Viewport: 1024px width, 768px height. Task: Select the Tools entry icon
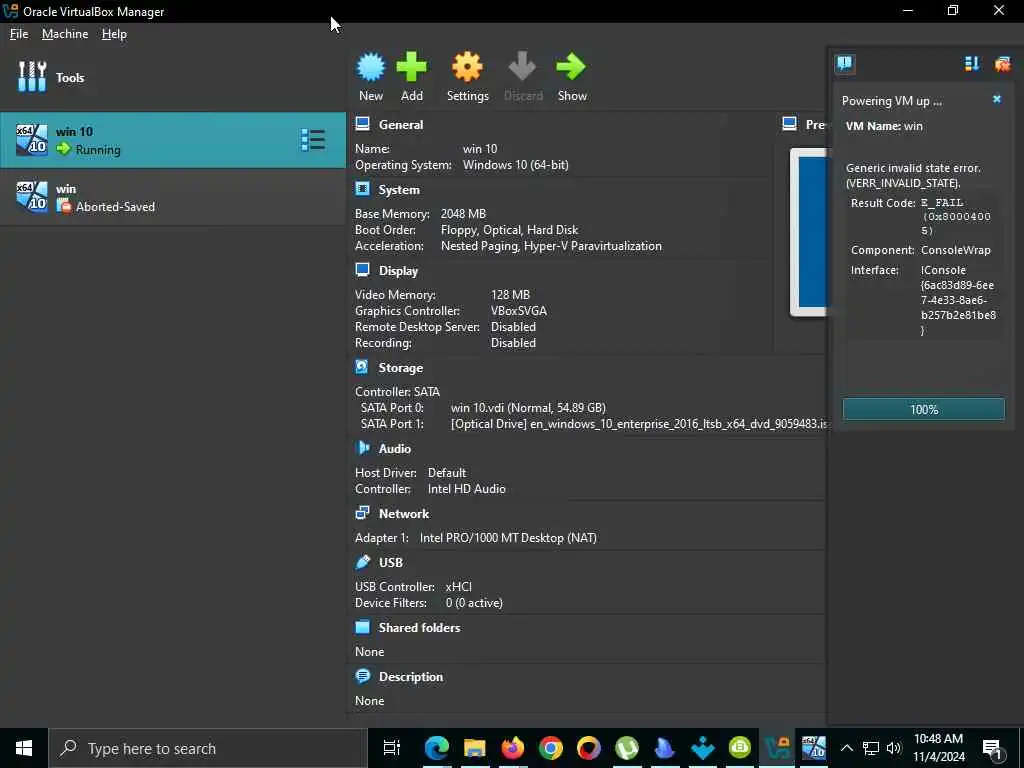32,77
